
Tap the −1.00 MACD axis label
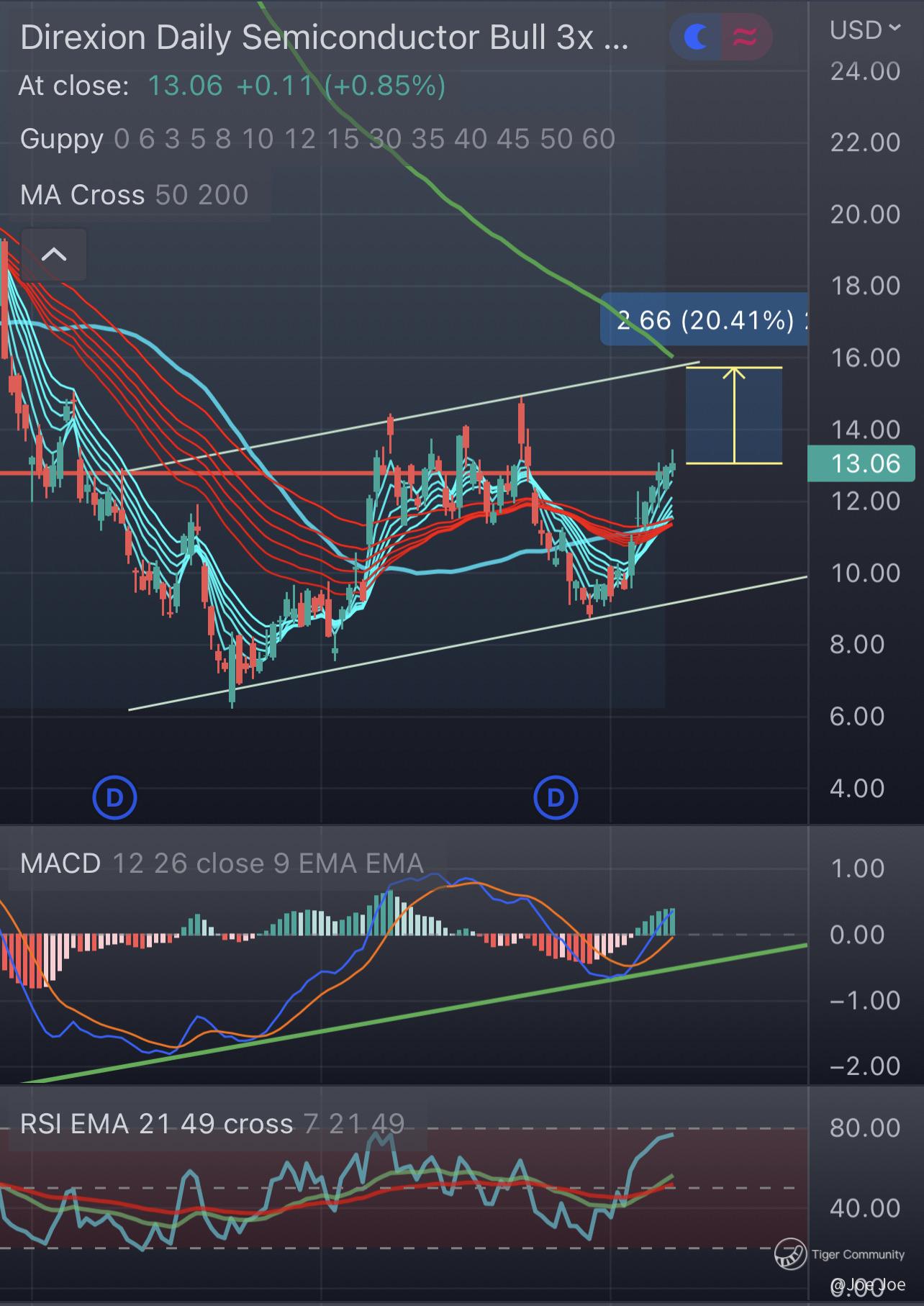pyautogui.click(x=865, y=1000)
